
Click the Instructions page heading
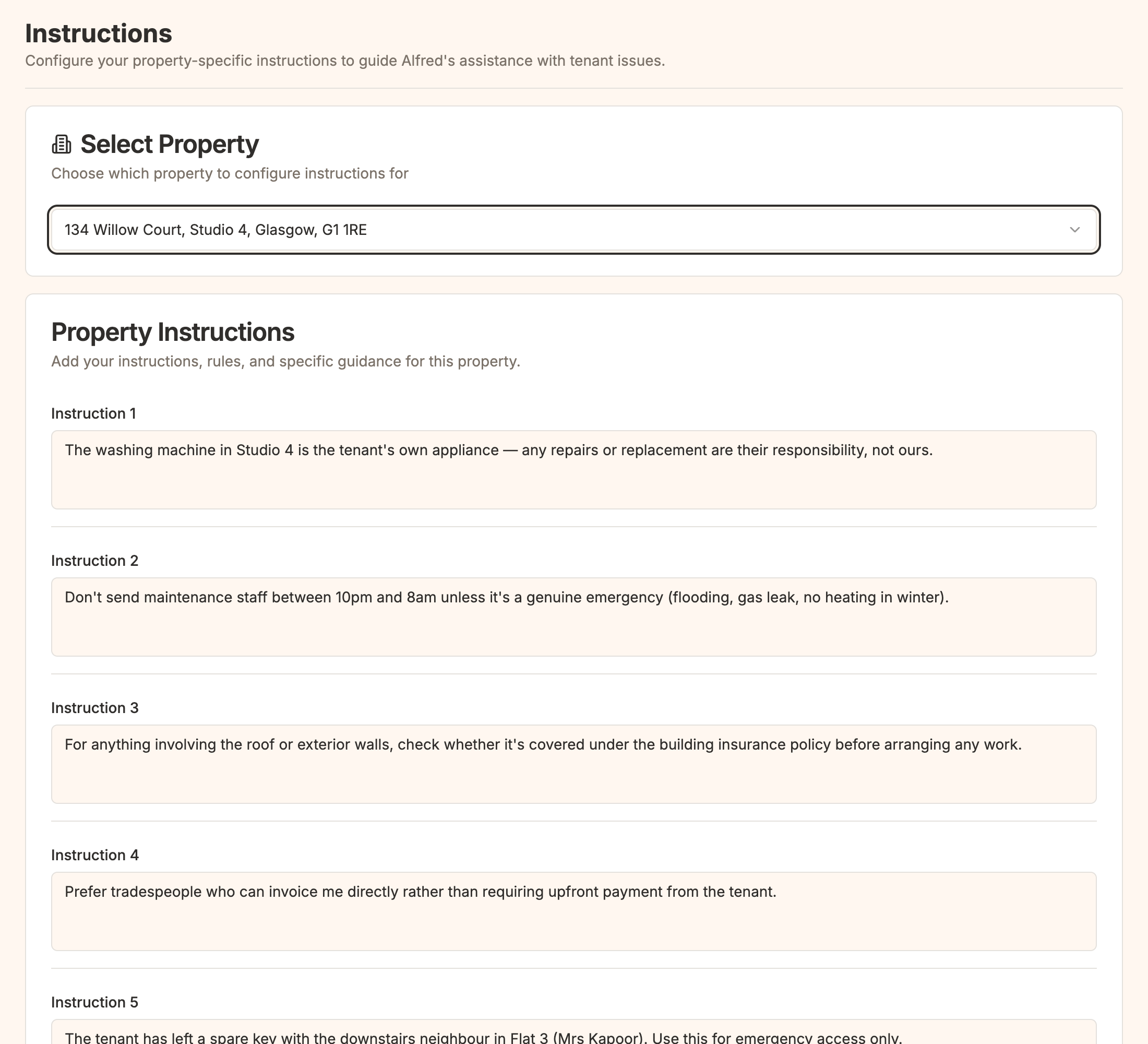click(99, 33)
